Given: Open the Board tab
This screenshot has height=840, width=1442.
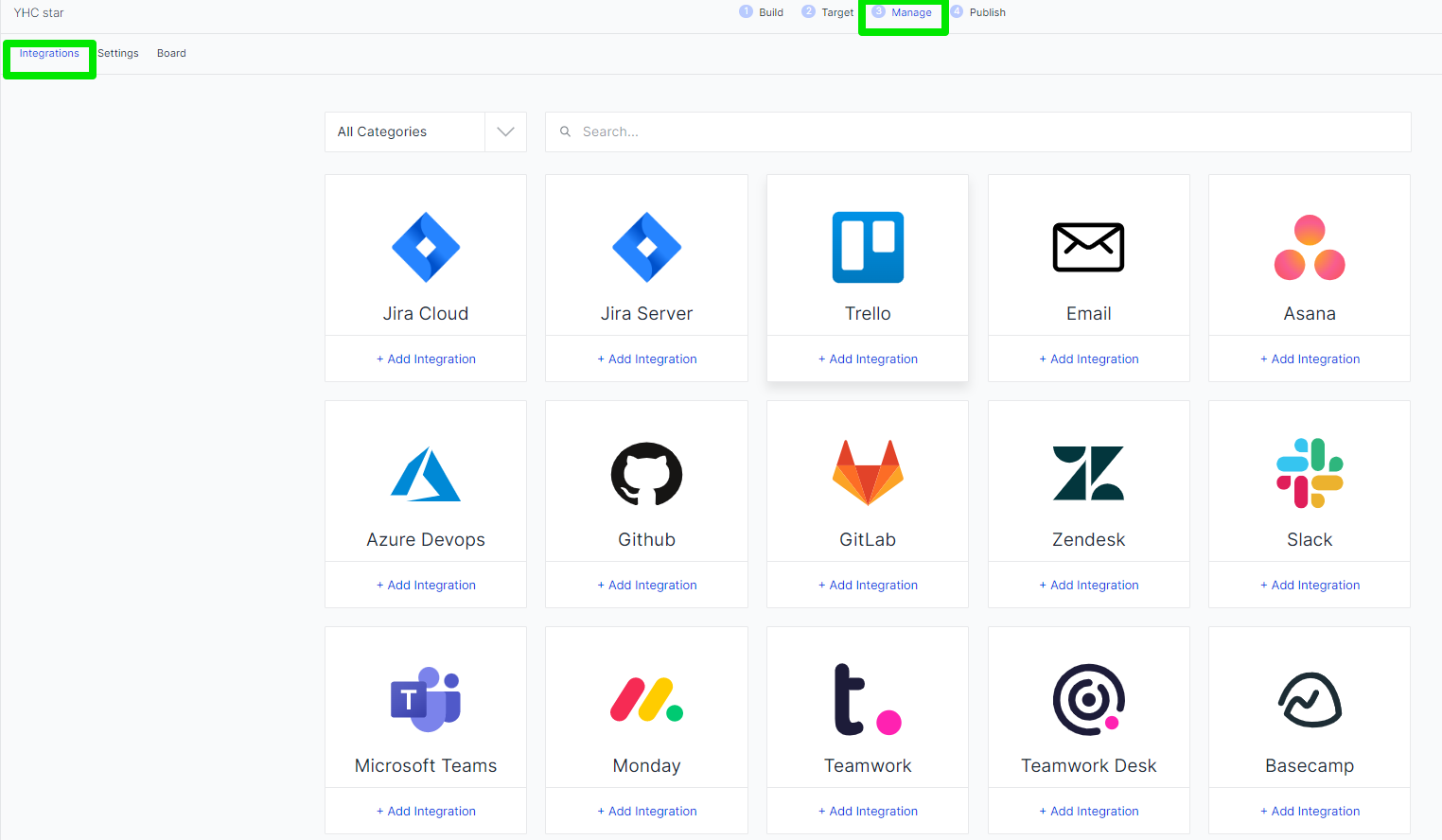Looking at the screenshot, I should pyautogui.click(x=171, y=53).
